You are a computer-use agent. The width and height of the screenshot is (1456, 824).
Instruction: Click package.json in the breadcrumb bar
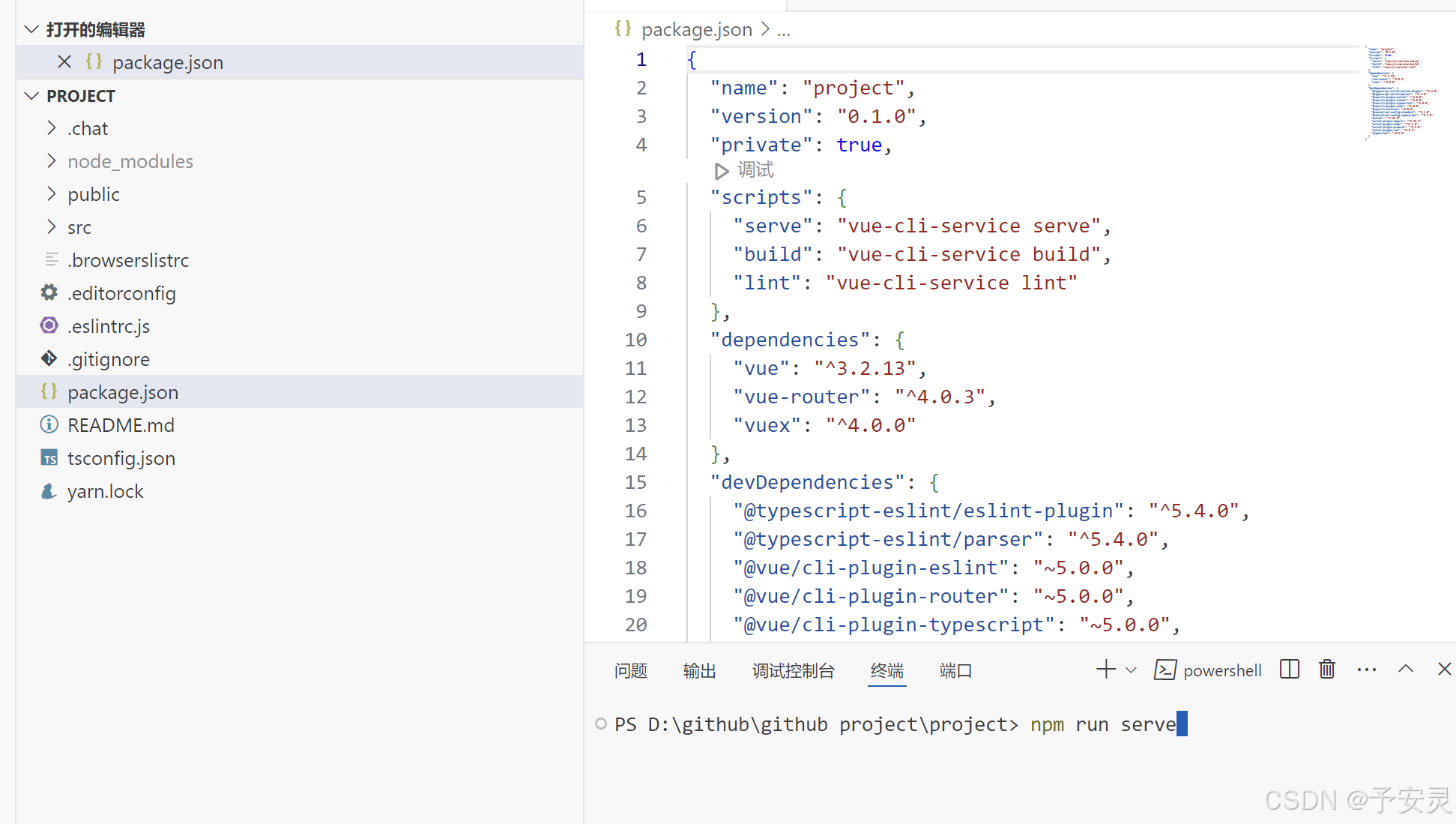tap(696, 29)
